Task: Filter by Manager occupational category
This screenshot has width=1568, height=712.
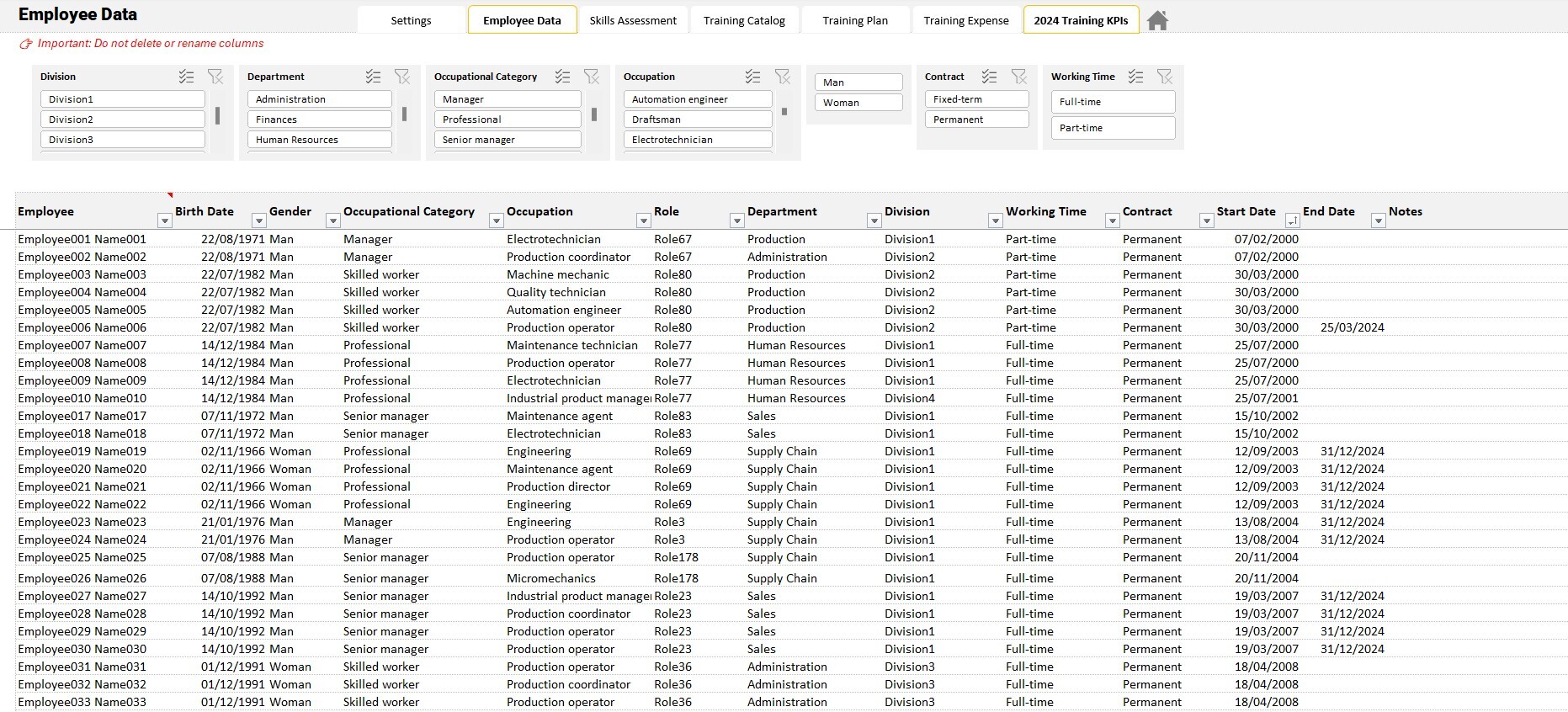Action: tap(508, 99)
